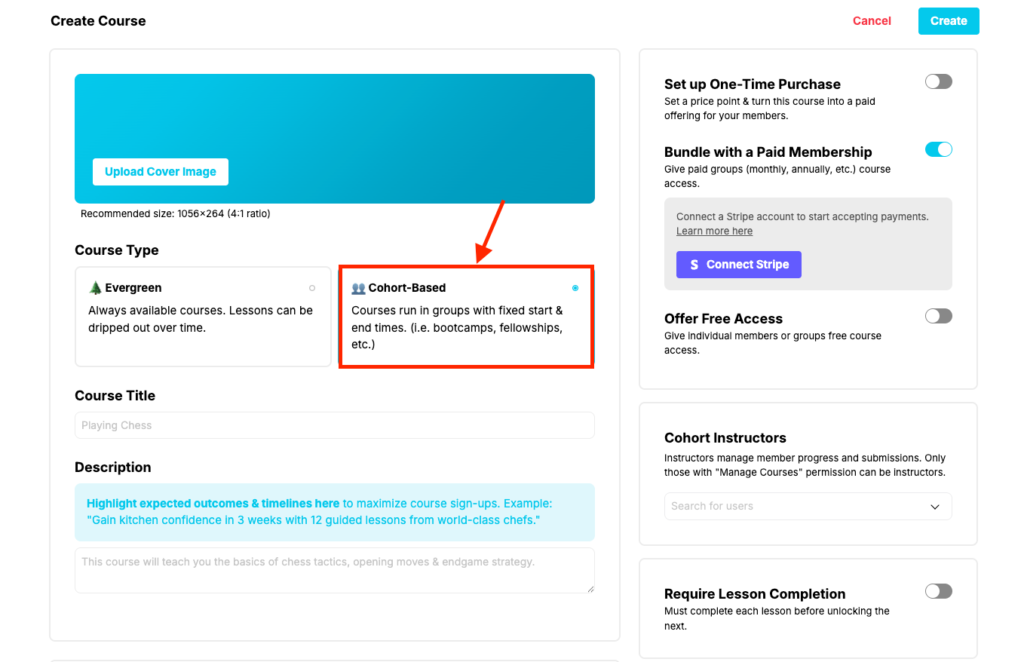This screenshot has height=662, width=1024.
Task: Expand the Cohort Instructors dropdown chevron
Action: (x=935, y=507)
